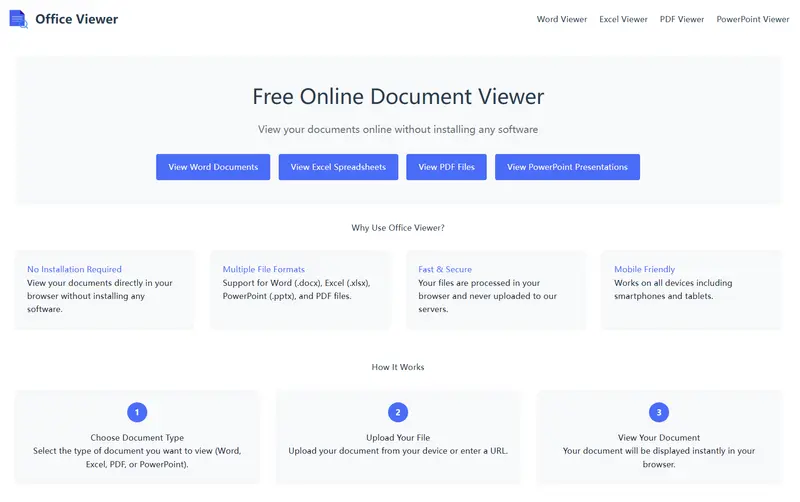Viewport: 800px width, 502px height.
Task: Click the subtitle about viewing documents online
Action: click(398, 130)
